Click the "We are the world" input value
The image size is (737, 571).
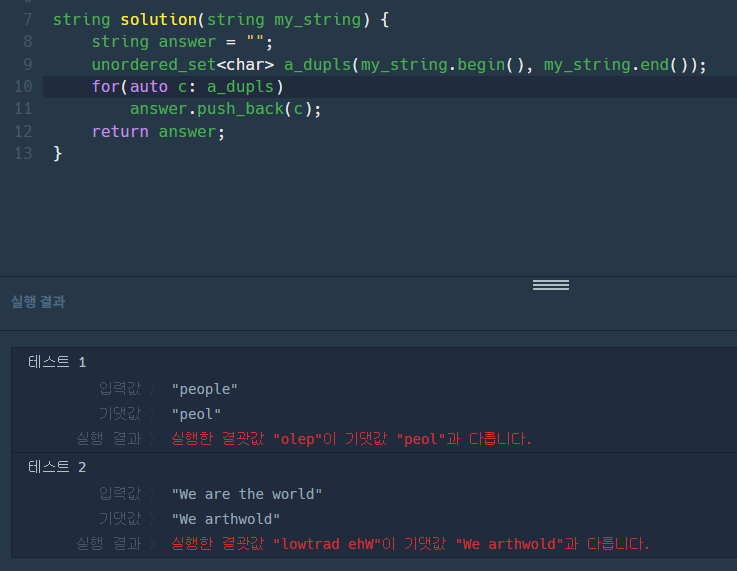click(247, 494)
